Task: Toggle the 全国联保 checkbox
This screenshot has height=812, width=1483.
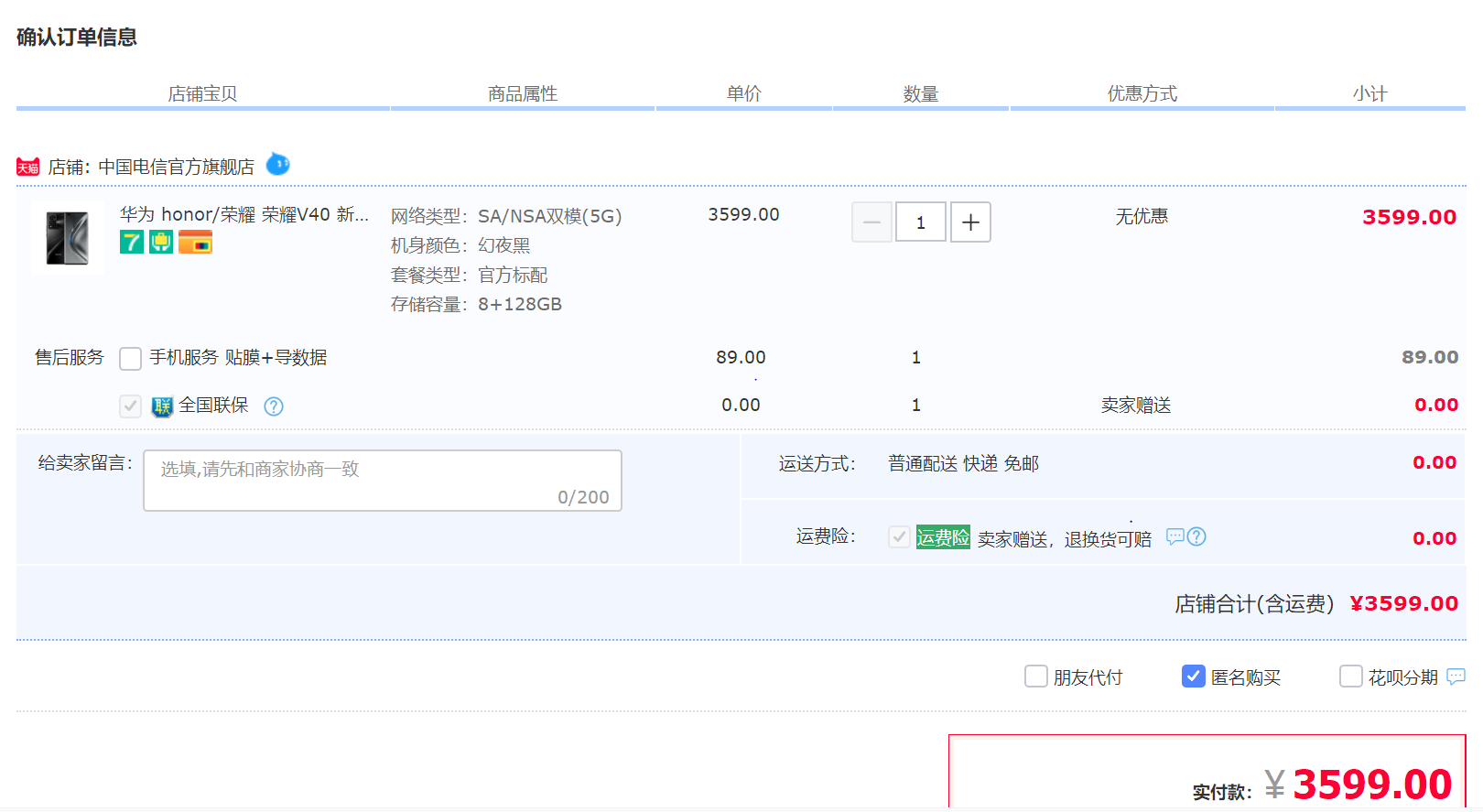Action: point(131,406)
